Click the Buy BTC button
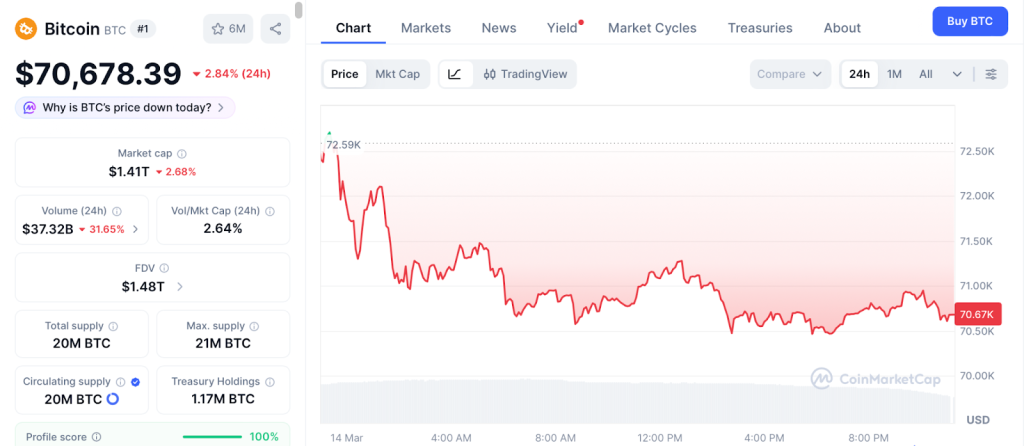The image size is (1024, 446). (x=969, y=21)
